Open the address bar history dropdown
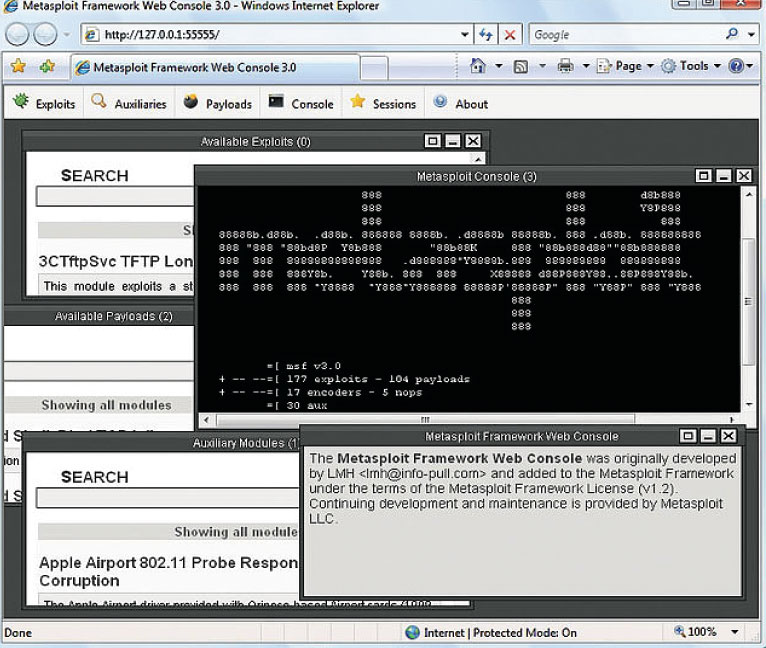The width and height of the screenshot is (766, 648). click(465, 34)
